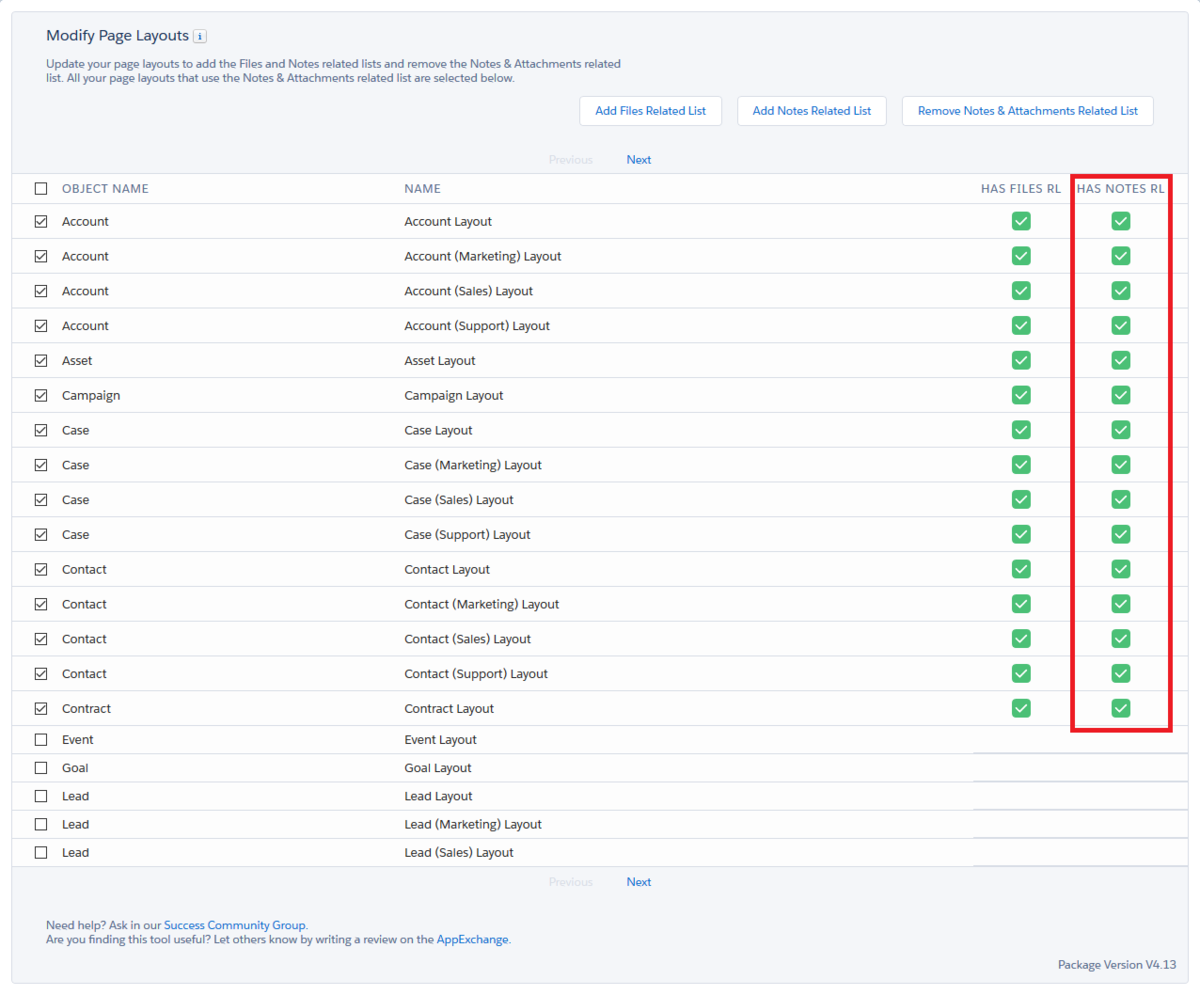Image resolution: width=1200 pixels, height=995 pixels.
Task: Uncheck the Campaign Layout row checkbox
Action: tap(41, 395)
